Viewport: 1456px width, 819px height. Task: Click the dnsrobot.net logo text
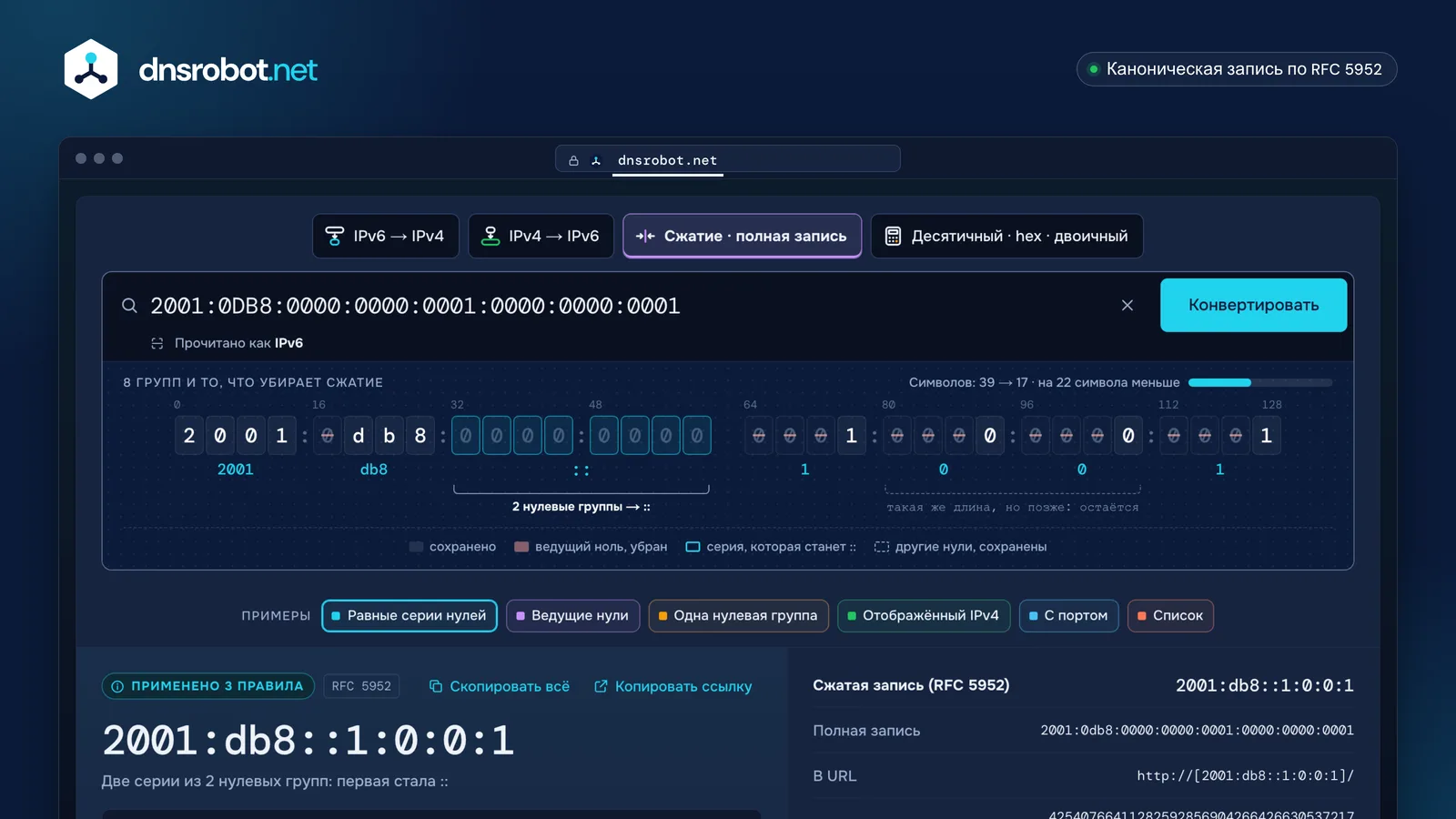227,69
